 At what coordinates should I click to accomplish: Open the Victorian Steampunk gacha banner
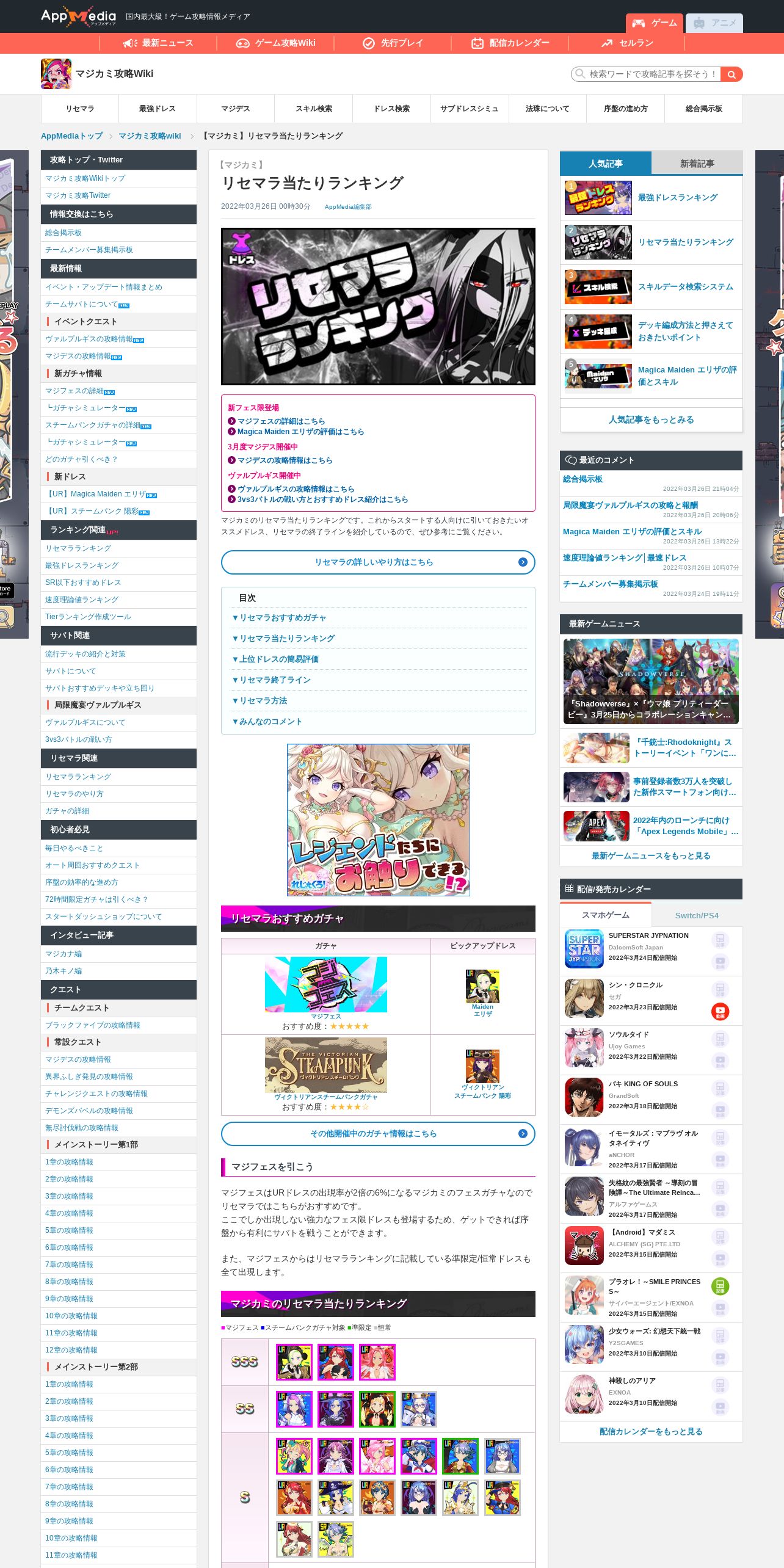[325, 1064]
